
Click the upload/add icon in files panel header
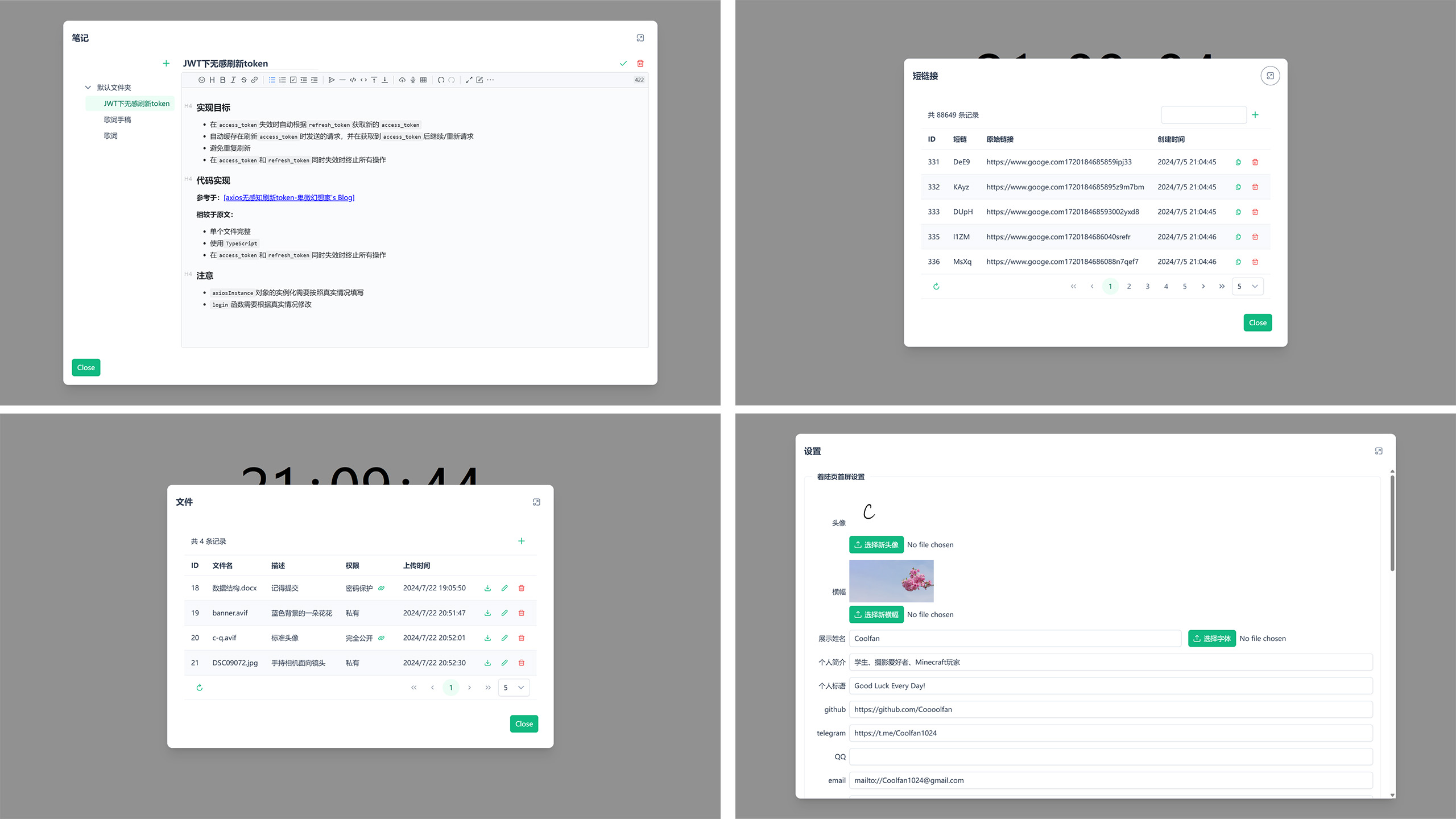click(521, 541)
